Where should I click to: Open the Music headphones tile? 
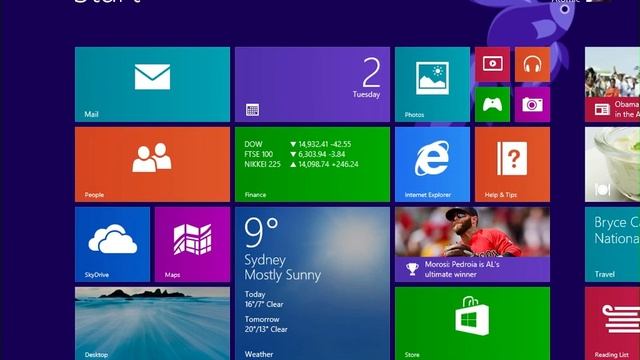coord(532,64)
